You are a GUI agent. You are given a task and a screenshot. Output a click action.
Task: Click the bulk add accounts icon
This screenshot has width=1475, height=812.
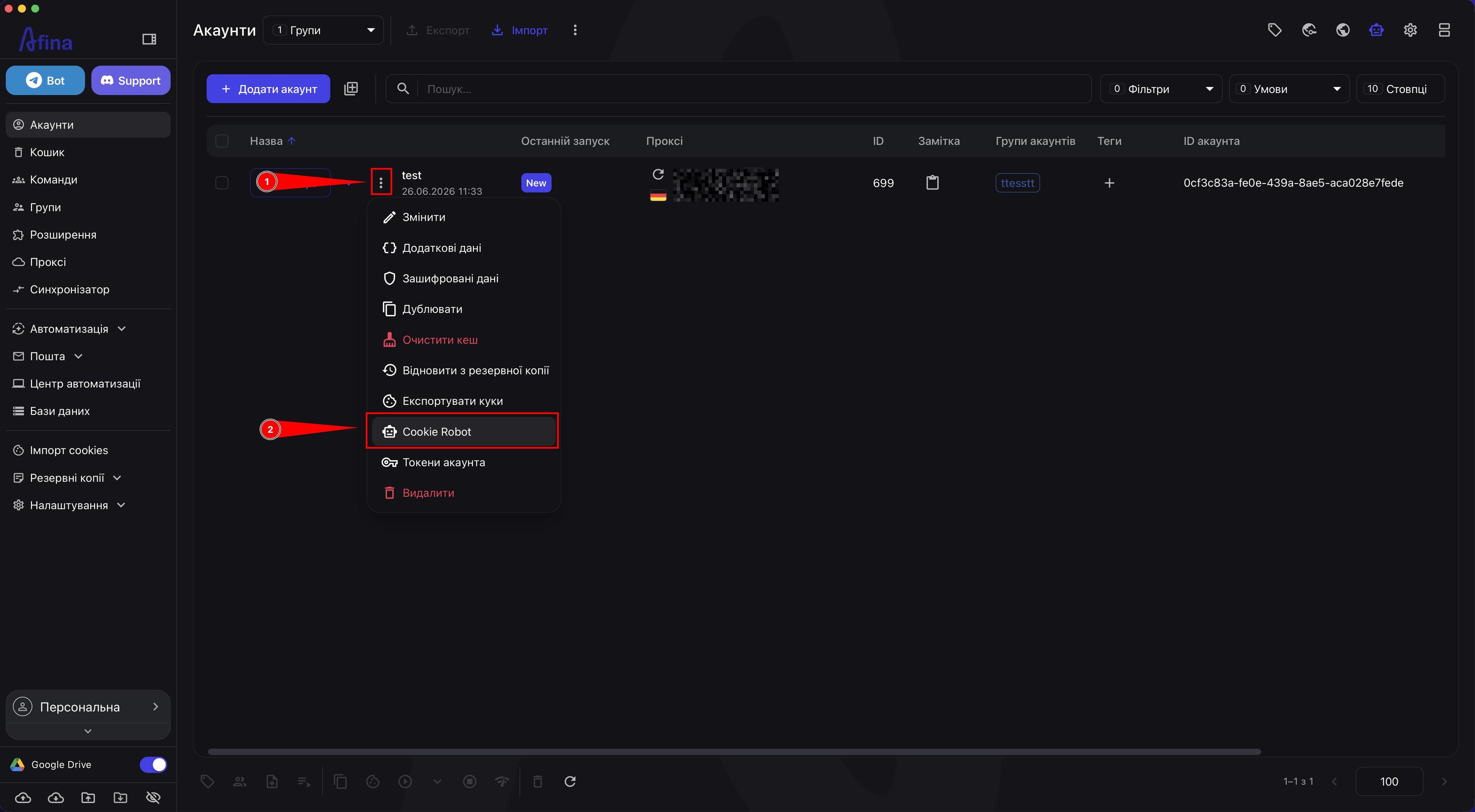pyautogui.click(x=351, y=89)
